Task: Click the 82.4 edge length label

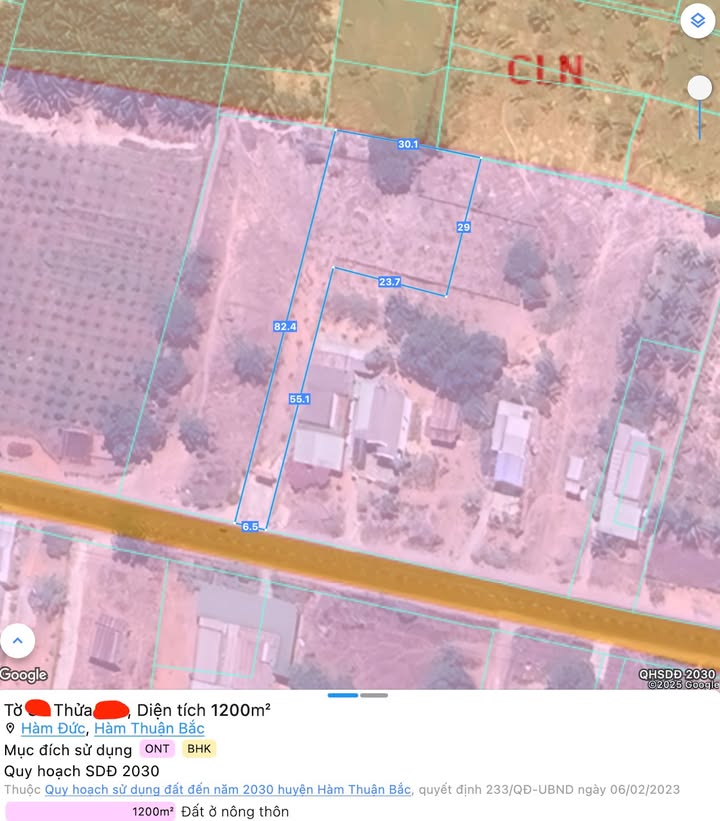Action: [x=284, y=326]
